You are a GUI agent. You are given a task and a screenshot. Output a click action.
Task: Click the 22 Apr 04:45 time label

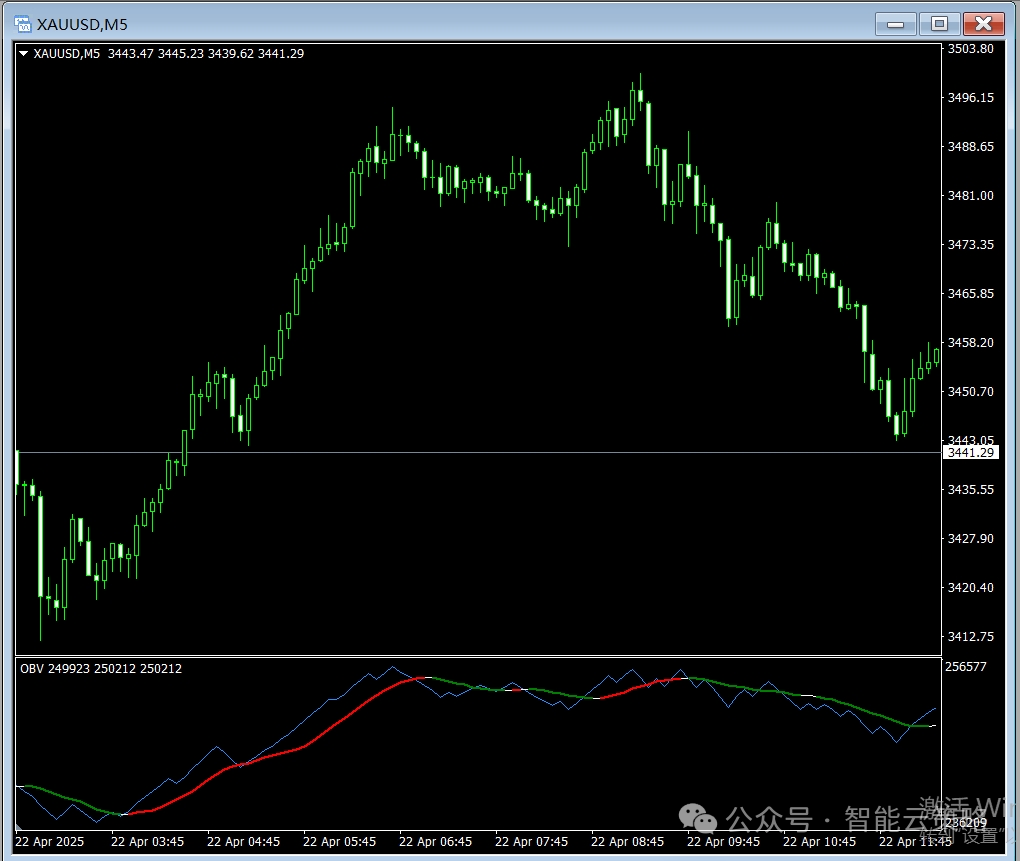(243, 841)
